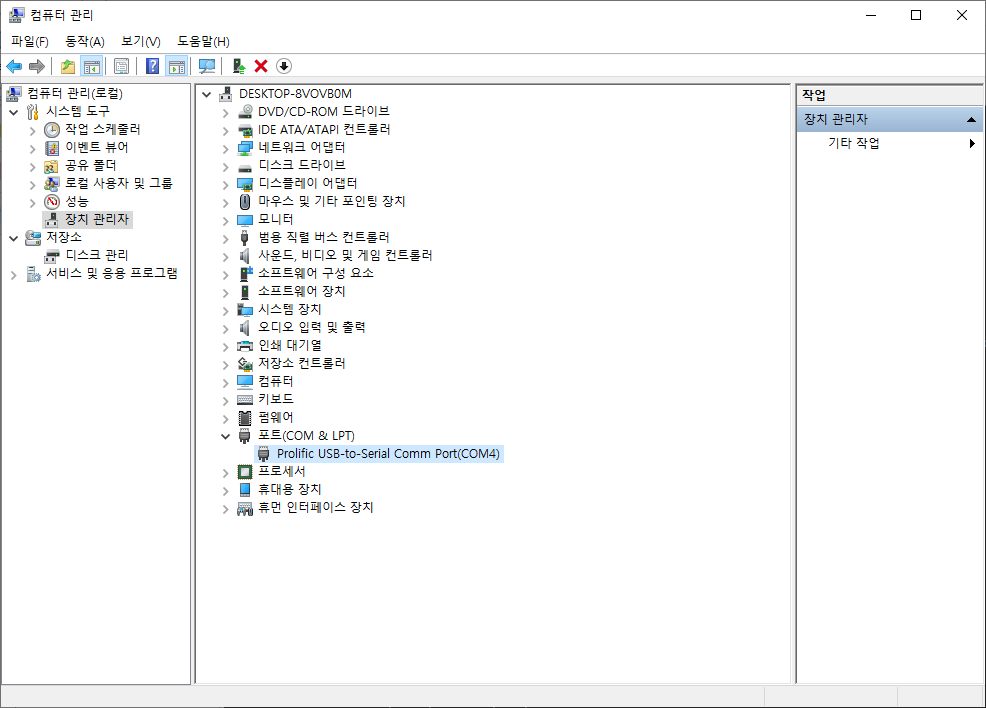This screenshot has height=708, width=986.
Task: Select 장치 관리자 in the left tree
Action: coord(97,219)
